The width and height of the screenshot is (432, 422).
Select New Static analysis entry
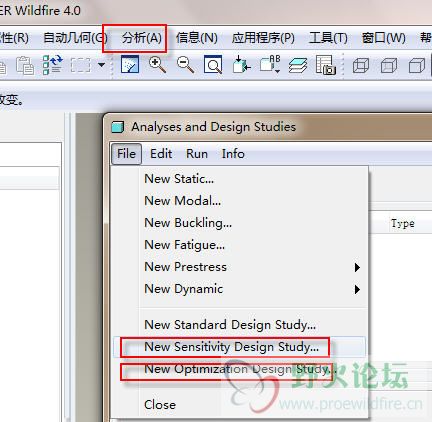point(179,179)
